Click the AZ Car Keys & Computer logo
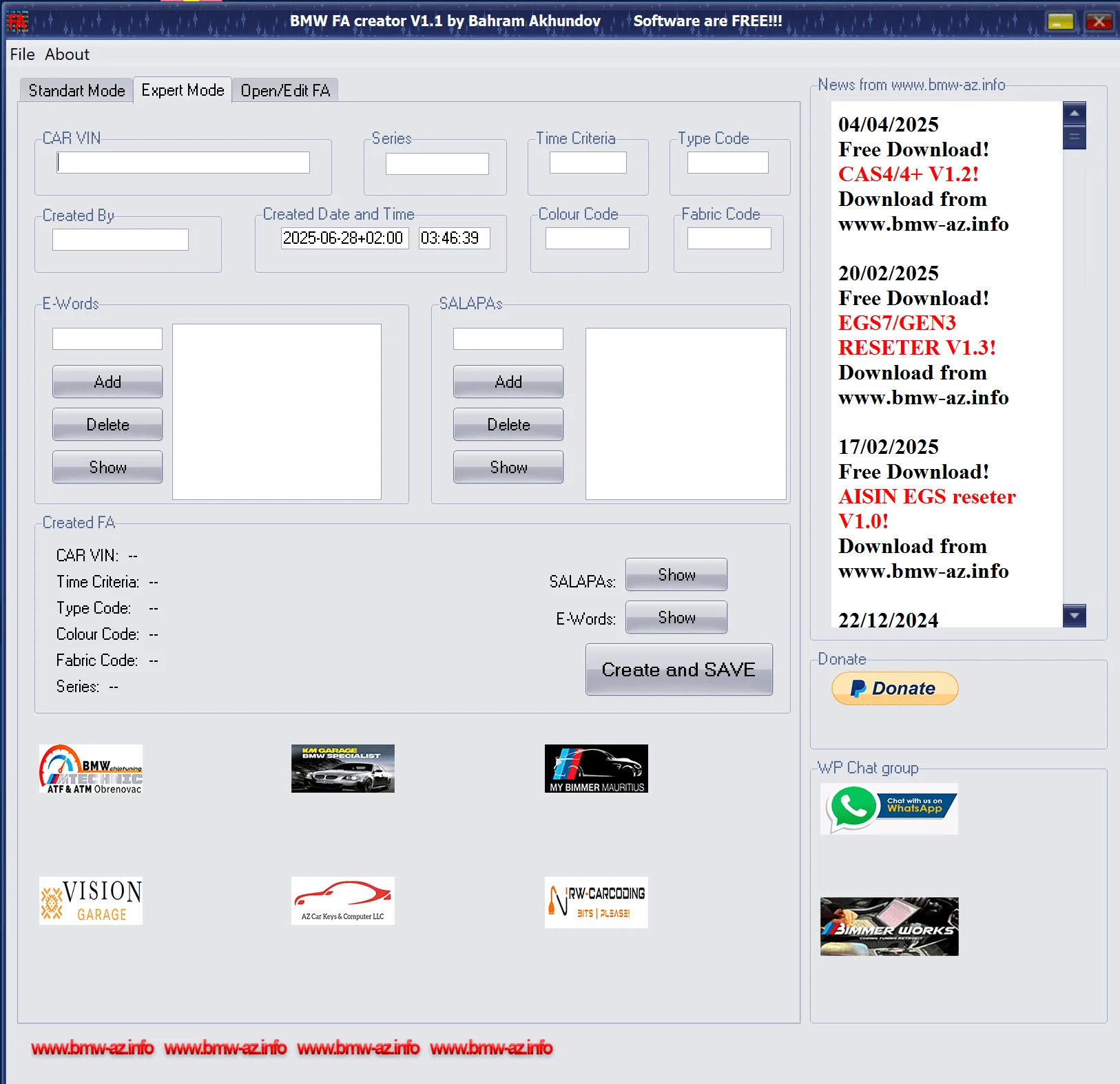Viewport: 1120px width, 1084px height. pos(342,901)
